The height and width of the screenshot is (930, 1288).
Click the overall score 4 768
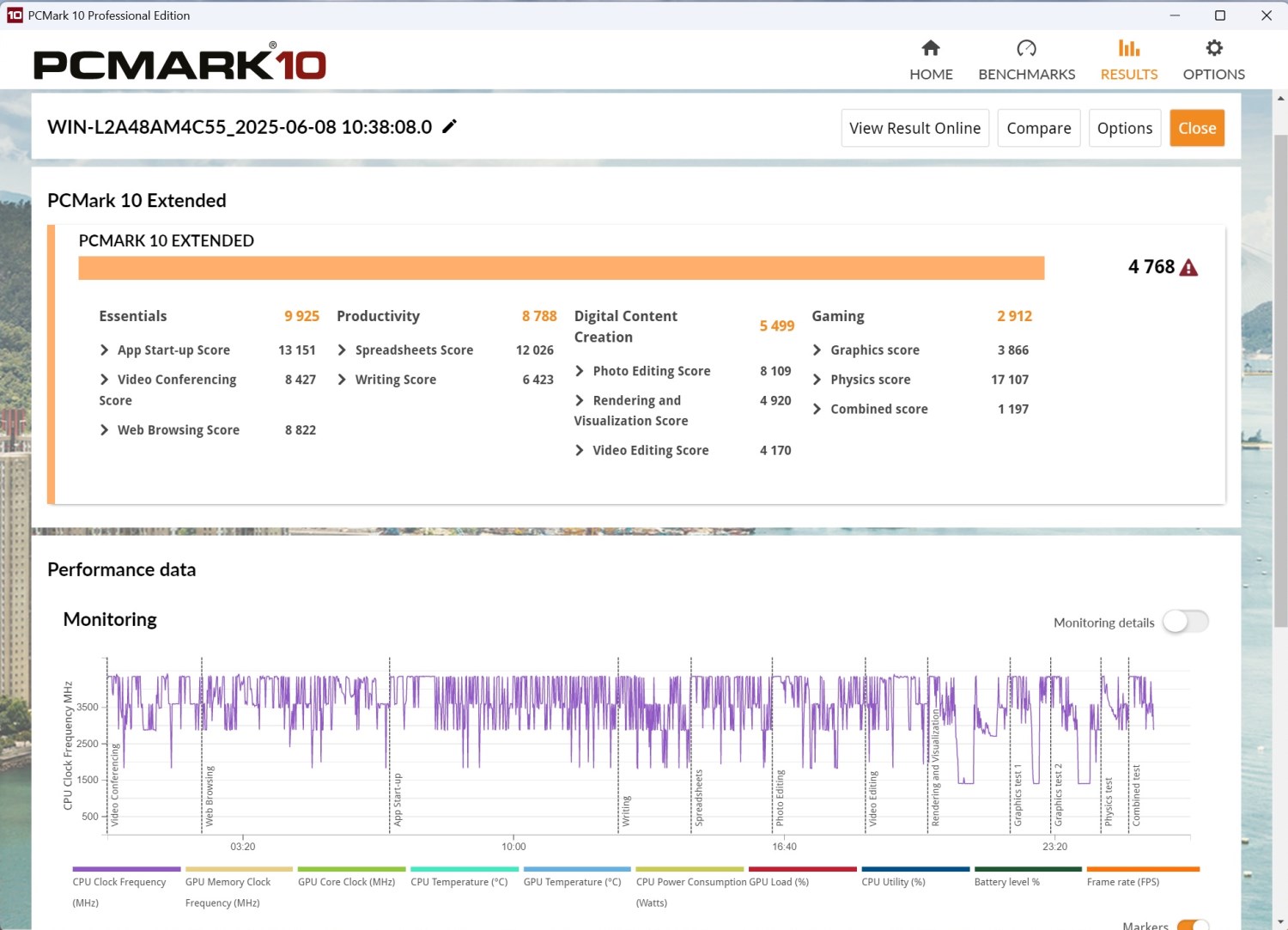[x=1151, y=267]
